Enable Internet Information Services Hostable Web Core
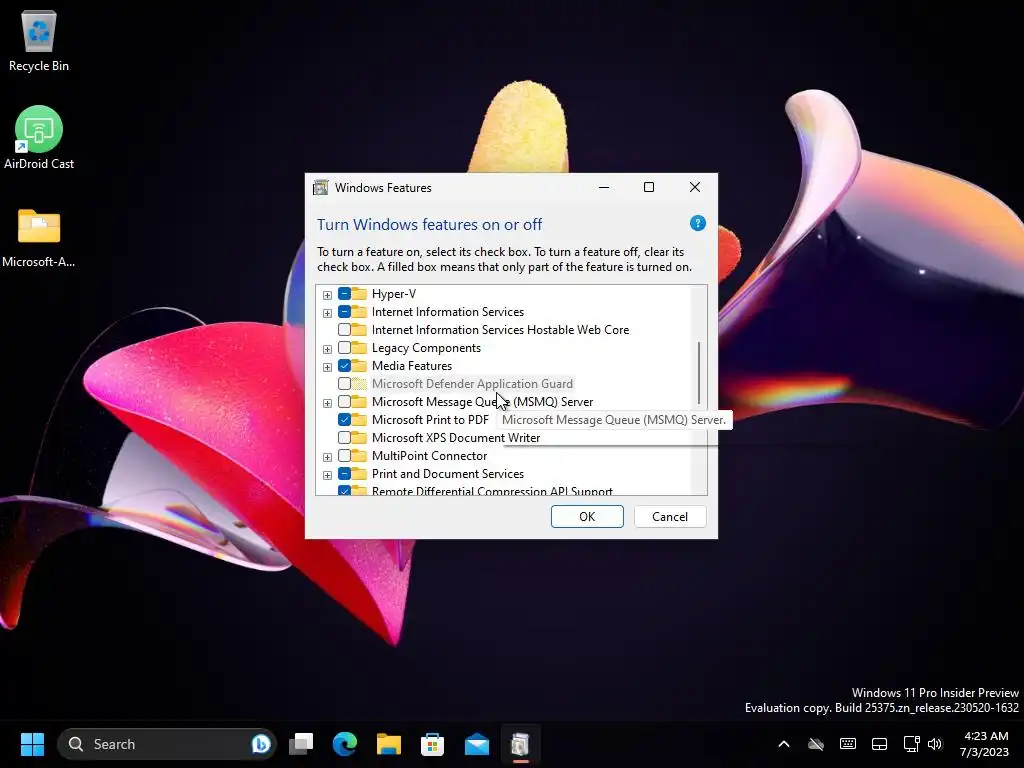Screen dimensions: 1024x768 click(344, 330)
